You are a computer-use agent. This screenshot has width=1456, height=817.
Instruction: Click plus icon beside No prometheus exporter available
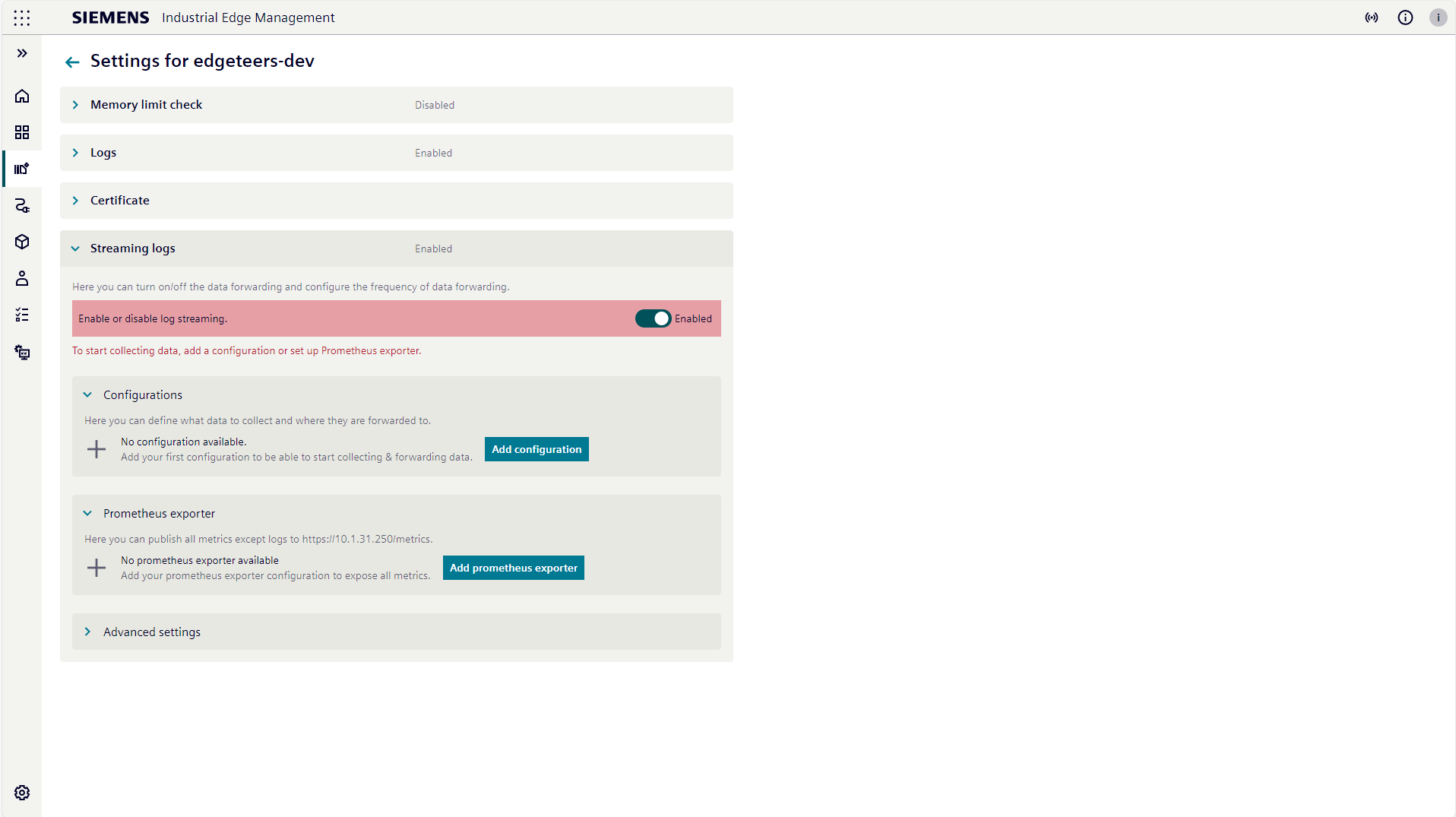97,568
